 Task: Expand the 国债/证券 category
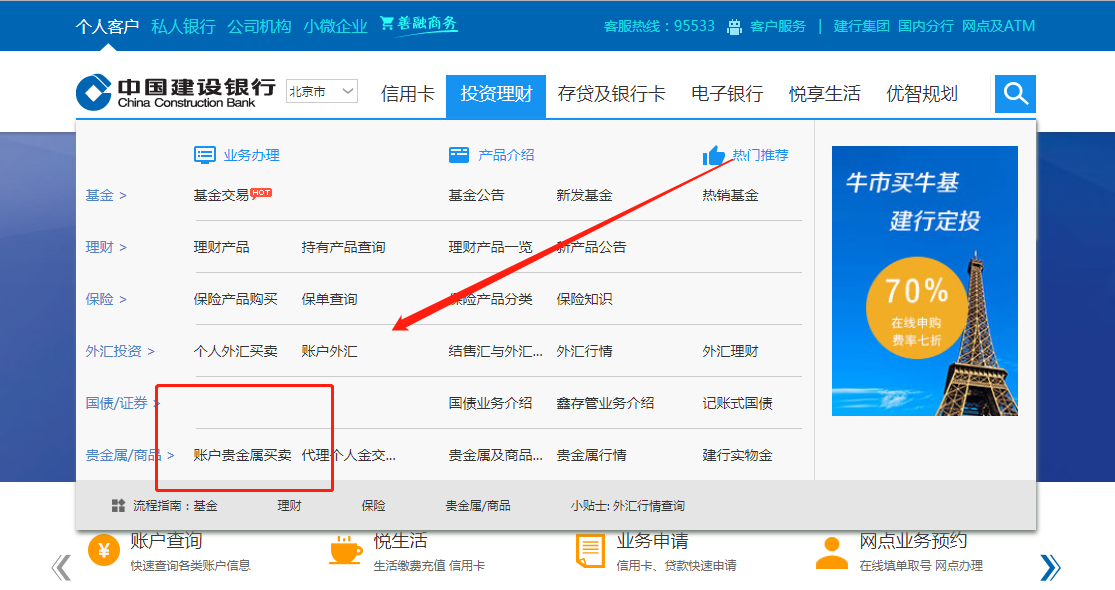tap(122, 402)
